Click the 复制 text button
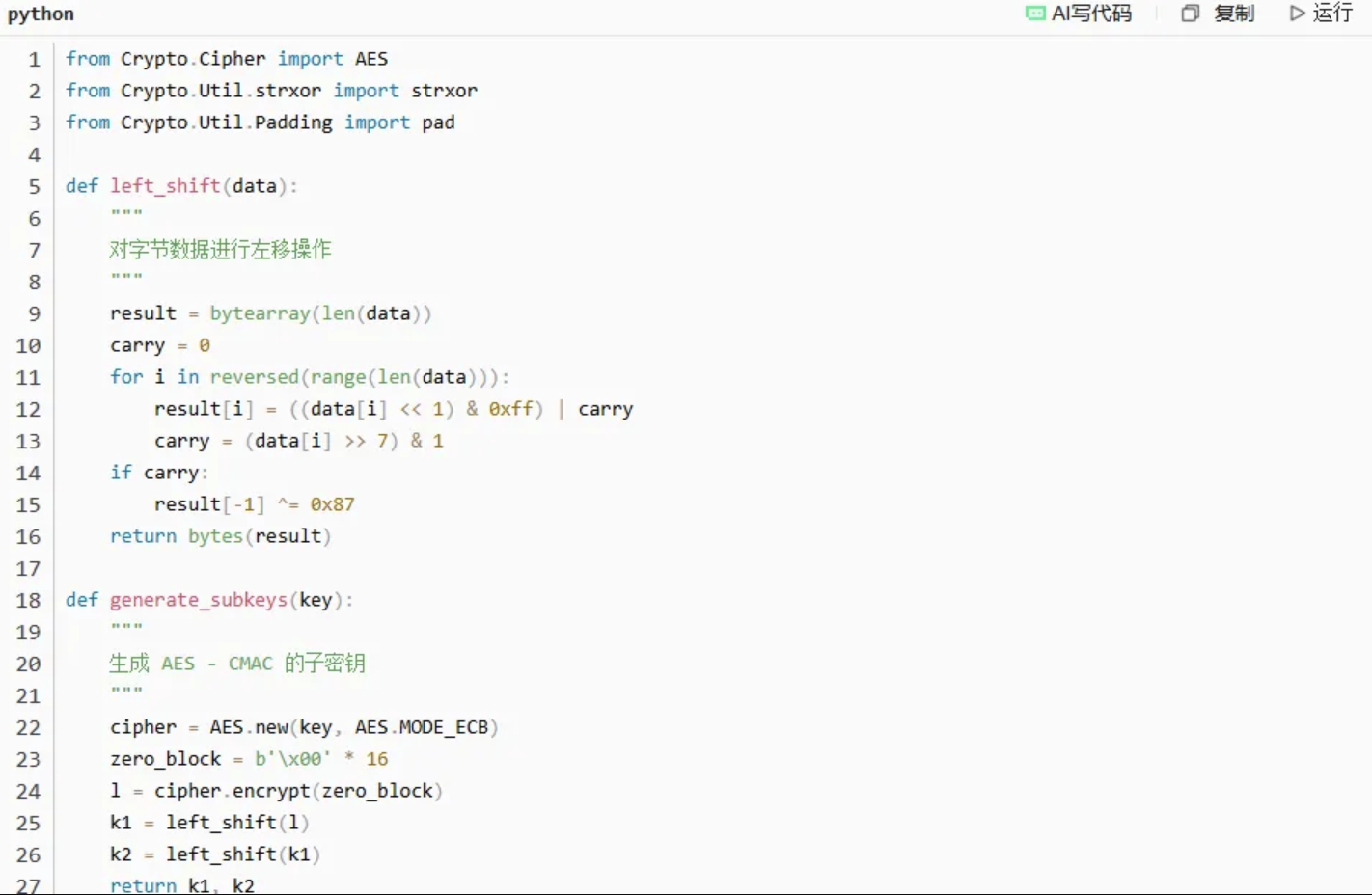Image resolution: width=1372 pixels, height=895 pixels. (1234, 14)
